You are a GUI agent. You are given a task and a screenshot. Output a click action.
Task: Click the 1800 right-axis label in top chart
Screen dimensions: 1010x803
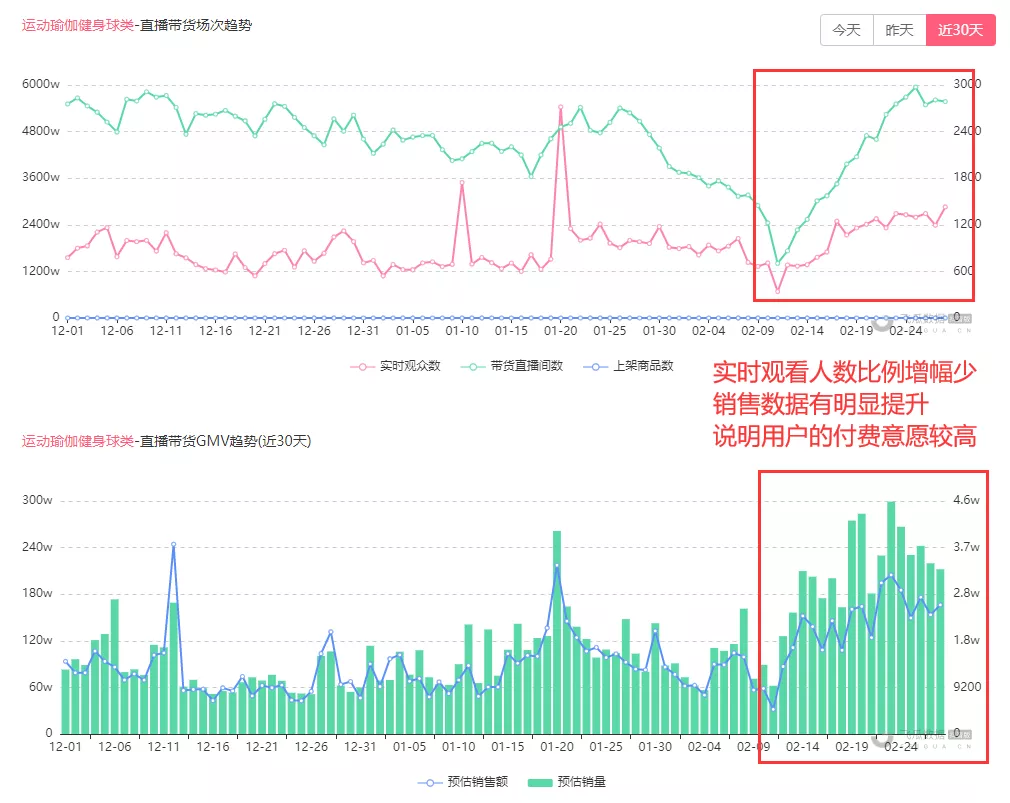coord(967,178)
